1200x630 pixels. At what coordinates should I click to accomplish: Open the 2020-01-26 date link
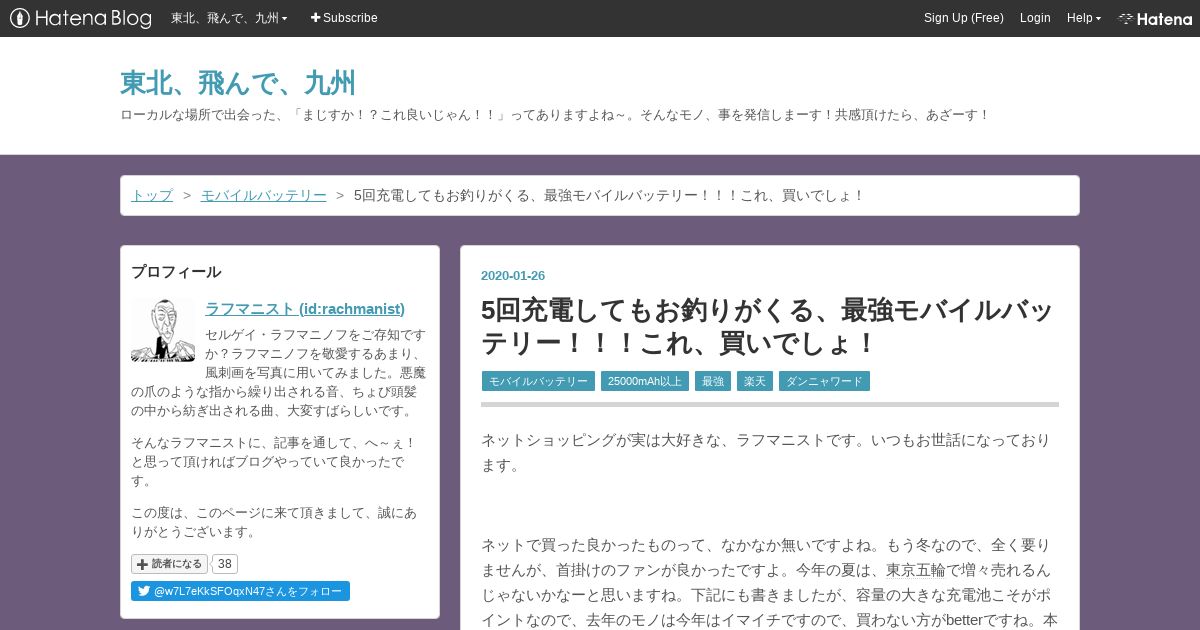tap(513, 276)
